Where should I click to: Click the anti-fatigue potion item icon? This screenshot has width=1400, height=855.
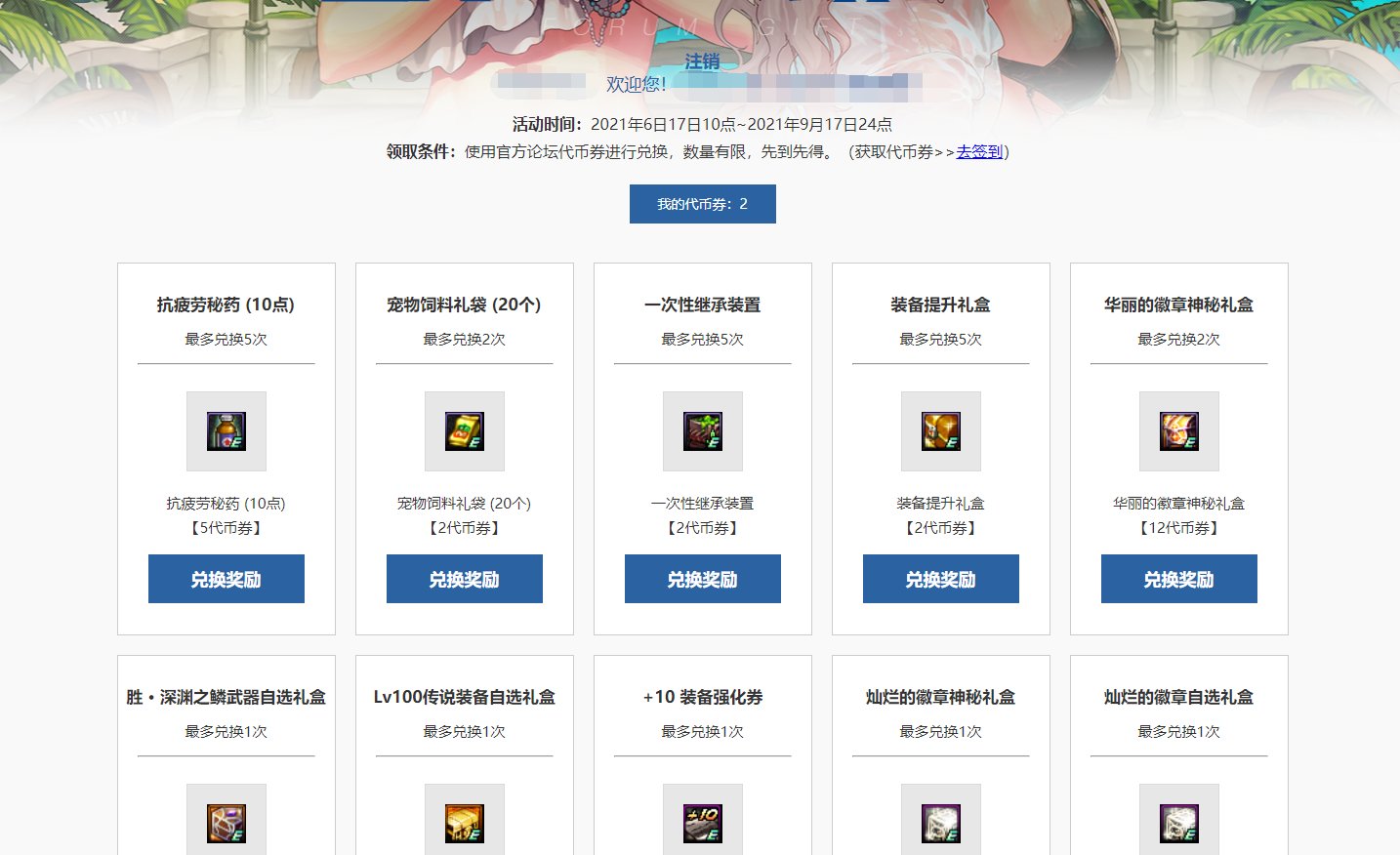(x=226, y=431)
